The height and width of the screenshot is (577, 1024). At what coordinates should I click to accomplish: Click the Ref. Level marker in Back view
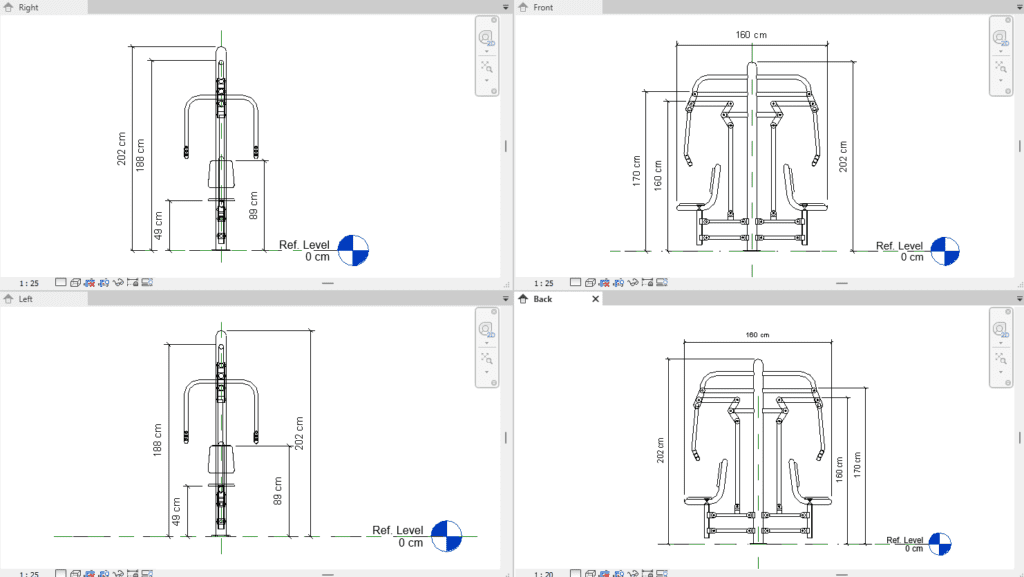tap(940, 544)
